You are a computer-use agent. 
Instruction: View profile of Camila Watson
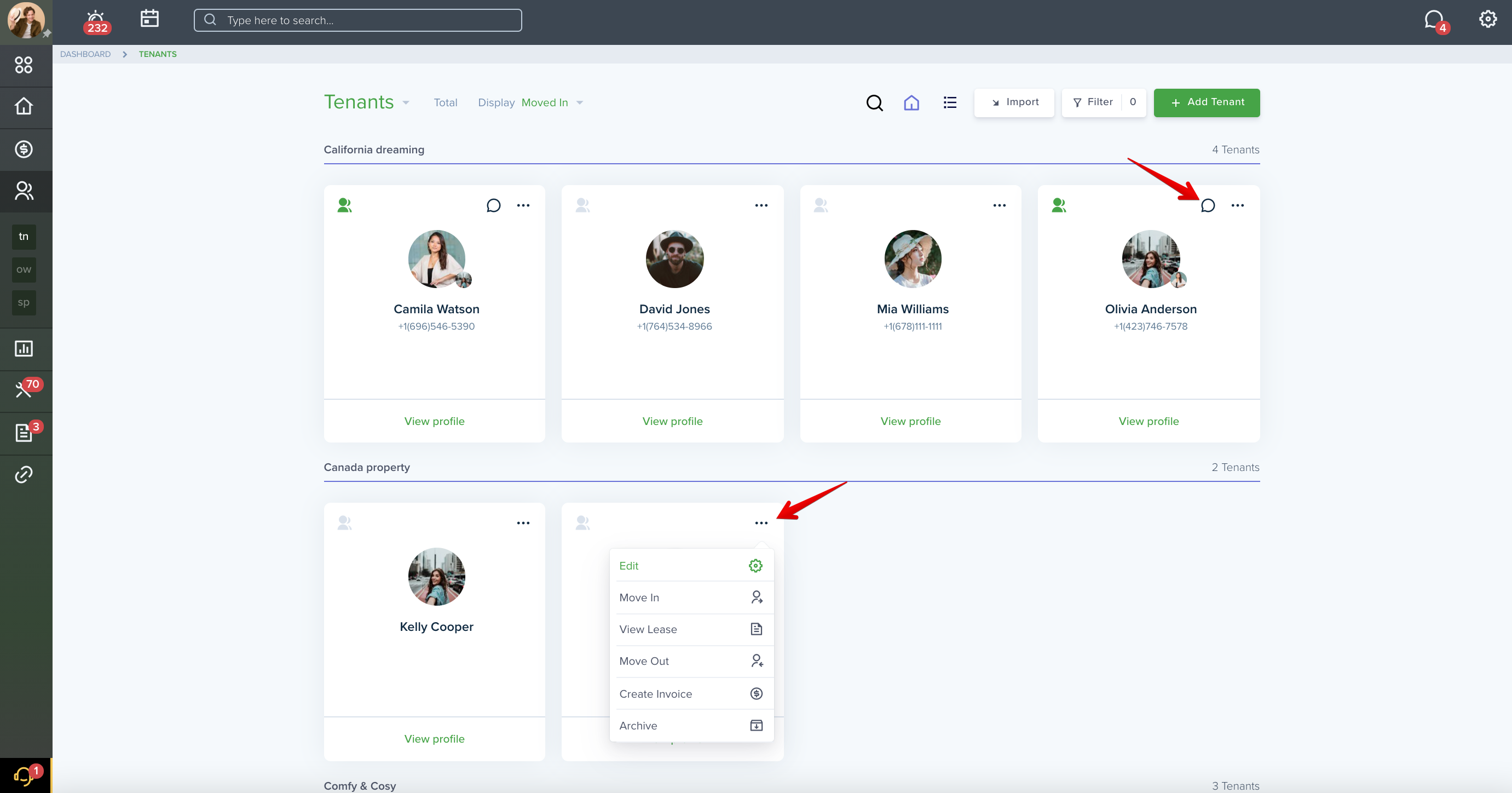point(434,421)
